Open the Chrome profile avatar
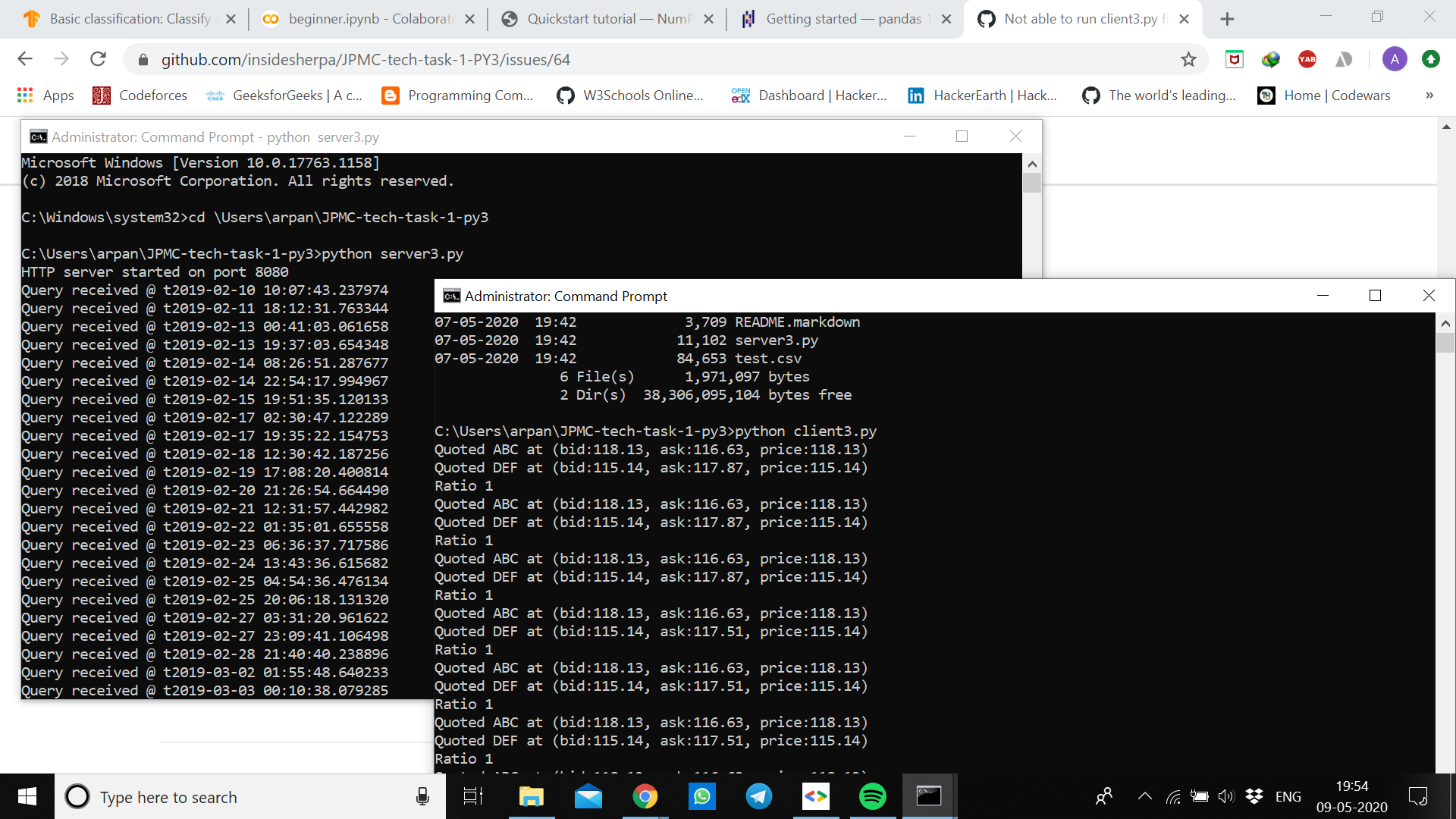The width and height of the screenshot is (1456, 819). pos(1396,59)
